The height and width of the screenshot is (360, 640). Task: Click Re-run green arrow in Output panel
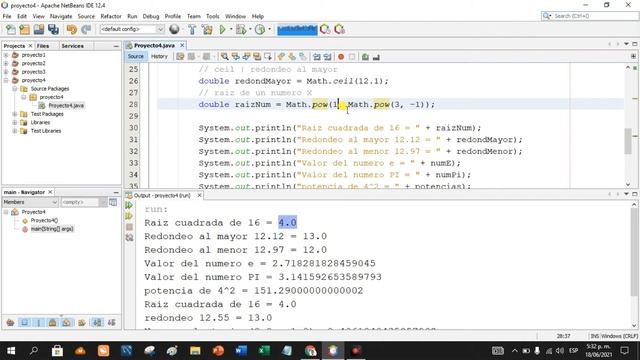click(129, 205)
